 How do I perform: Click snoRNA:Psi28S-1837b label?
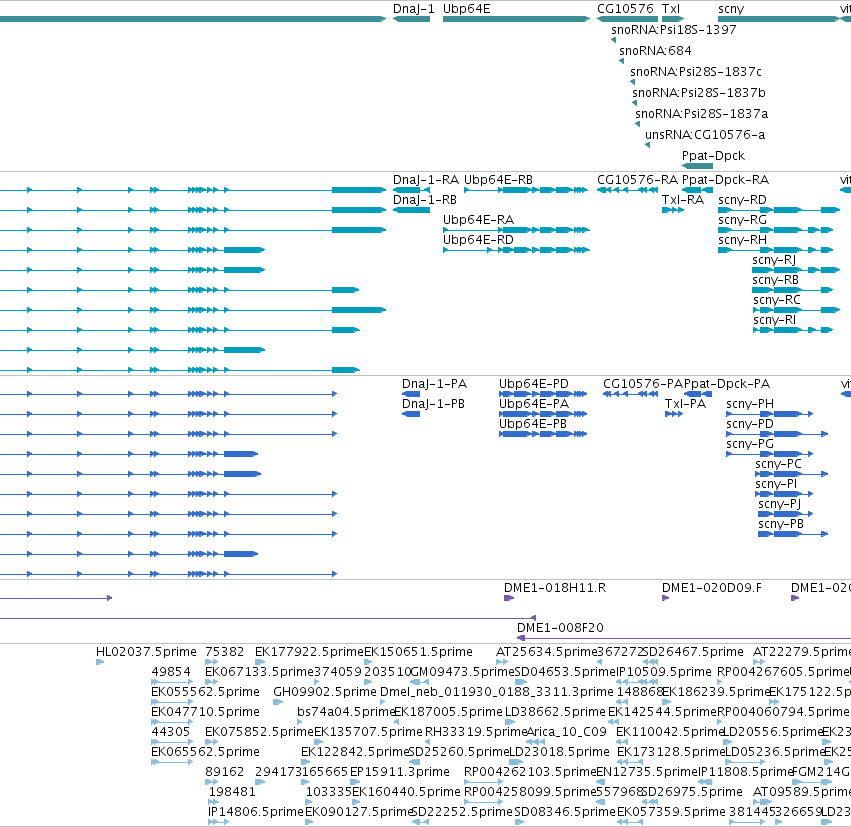click(x=699, y=93)
